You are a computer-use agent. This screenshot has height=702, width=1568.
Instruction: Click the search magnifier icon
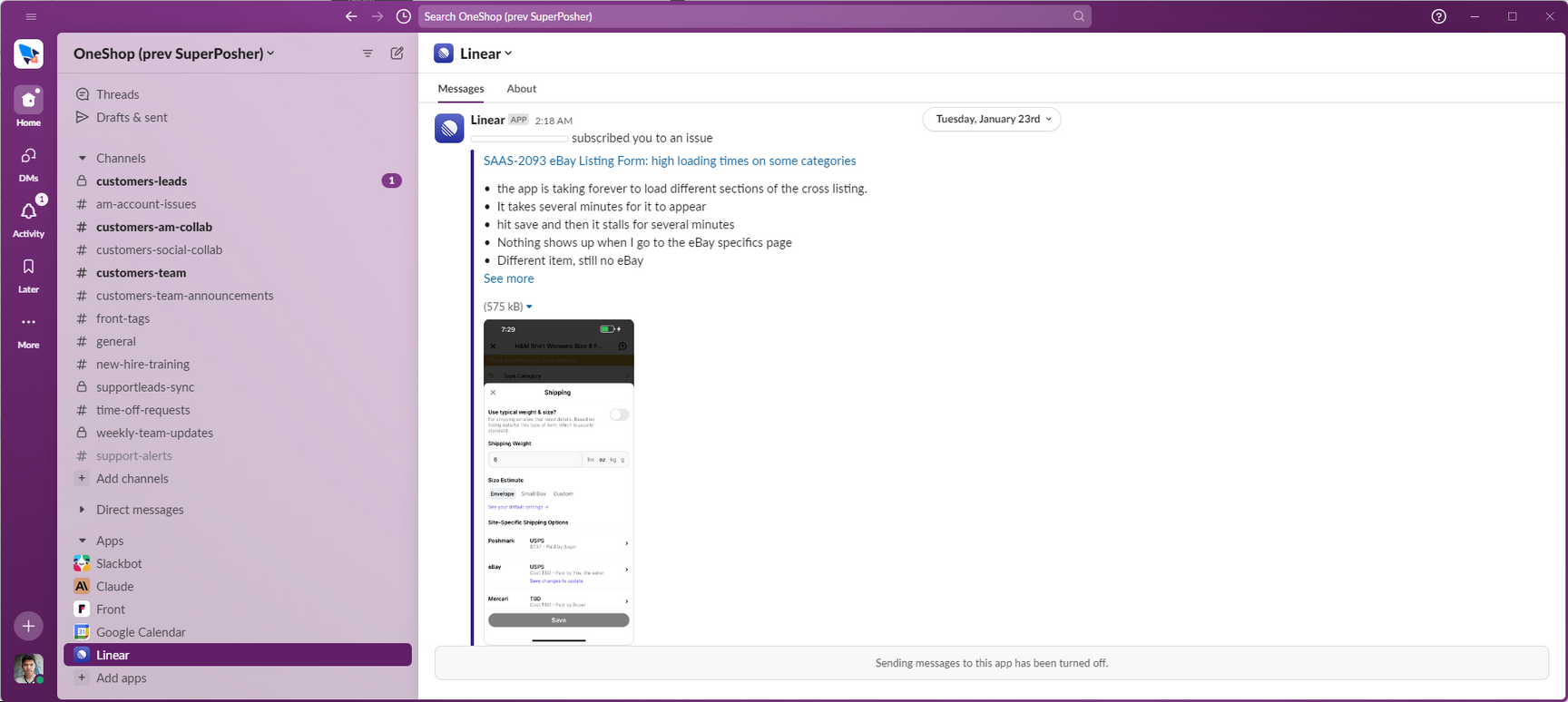(x=1079, y=16)
